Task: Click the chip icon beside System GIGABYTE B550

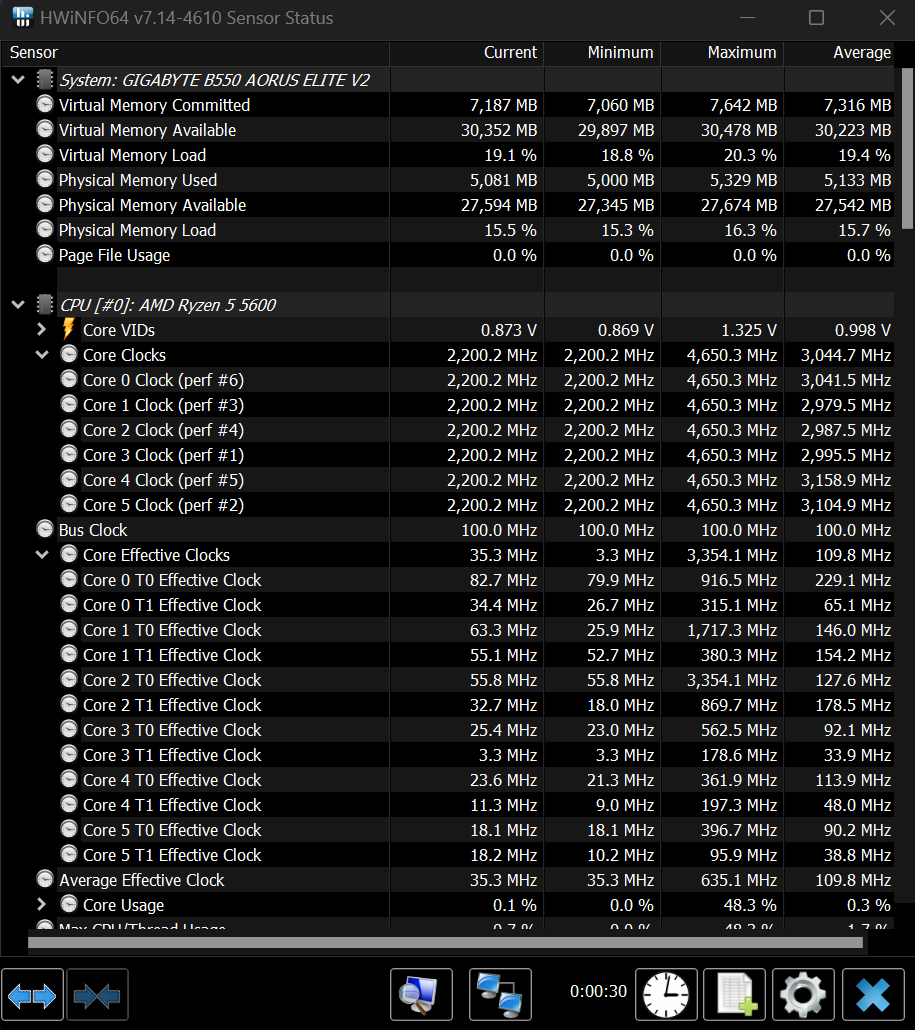Action: pyautogui.click(x=45, y=79)
